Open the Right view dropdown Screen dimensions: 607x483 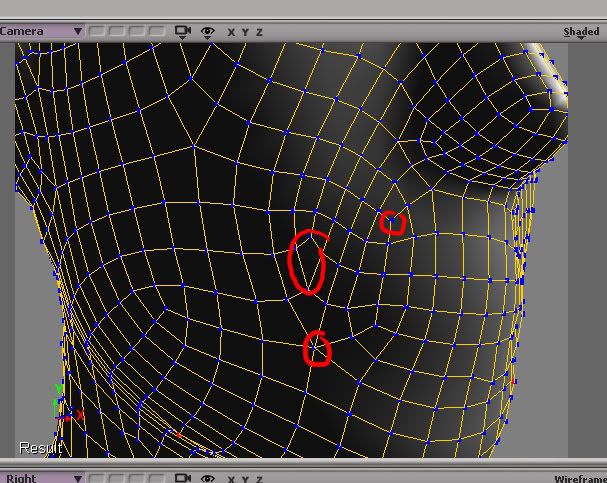coord(42,478)
